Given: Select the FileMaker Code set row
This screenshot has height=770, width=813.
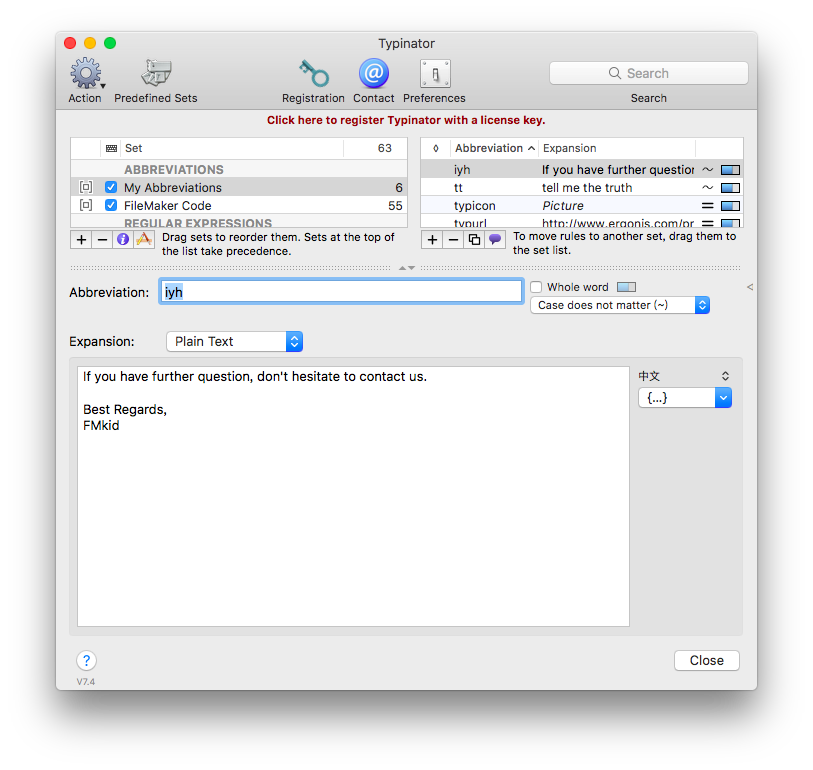Looking at the screenshot, I should pyautogui.click(x=239, y=205).
